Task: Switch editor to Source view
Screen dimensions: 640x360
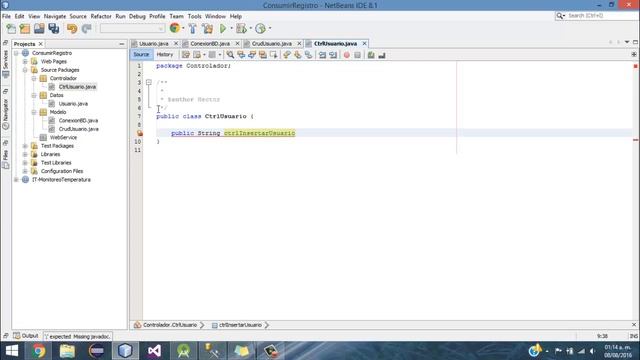Action: pos(141,54)
